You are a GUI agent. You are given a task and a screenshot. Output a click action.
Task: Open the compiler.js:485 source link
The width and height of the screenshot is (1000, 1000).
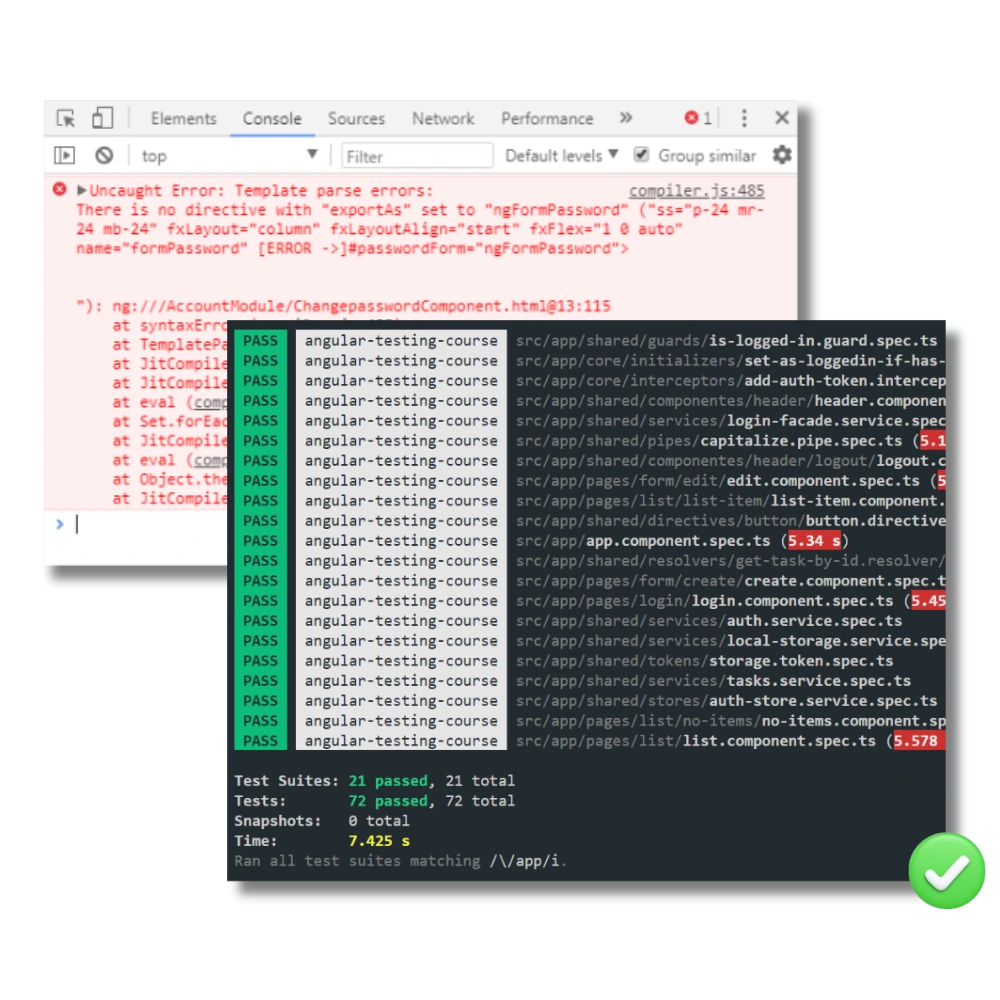point(696,191)
